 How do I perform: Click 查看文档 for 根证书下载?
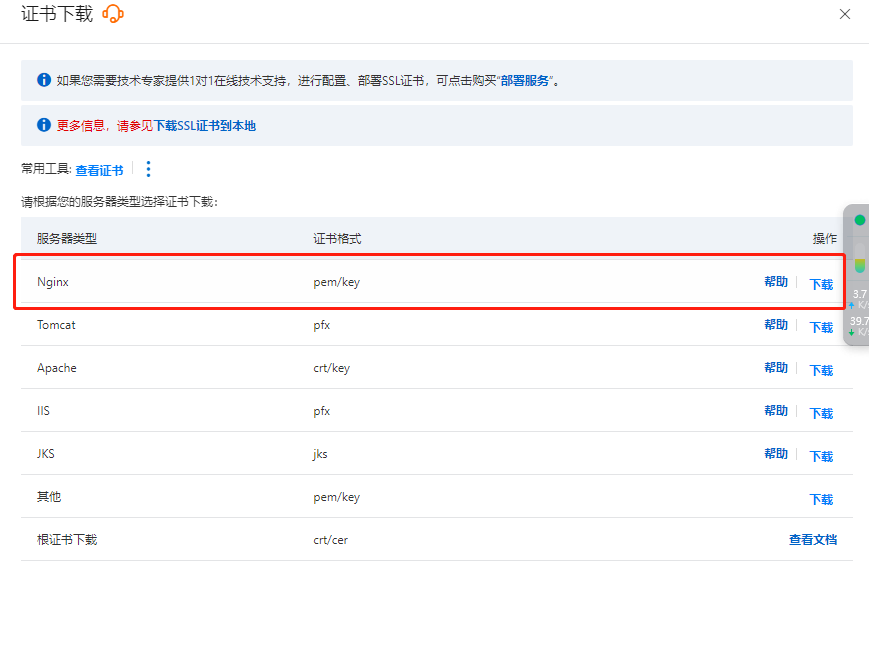[x=812, y=540]
